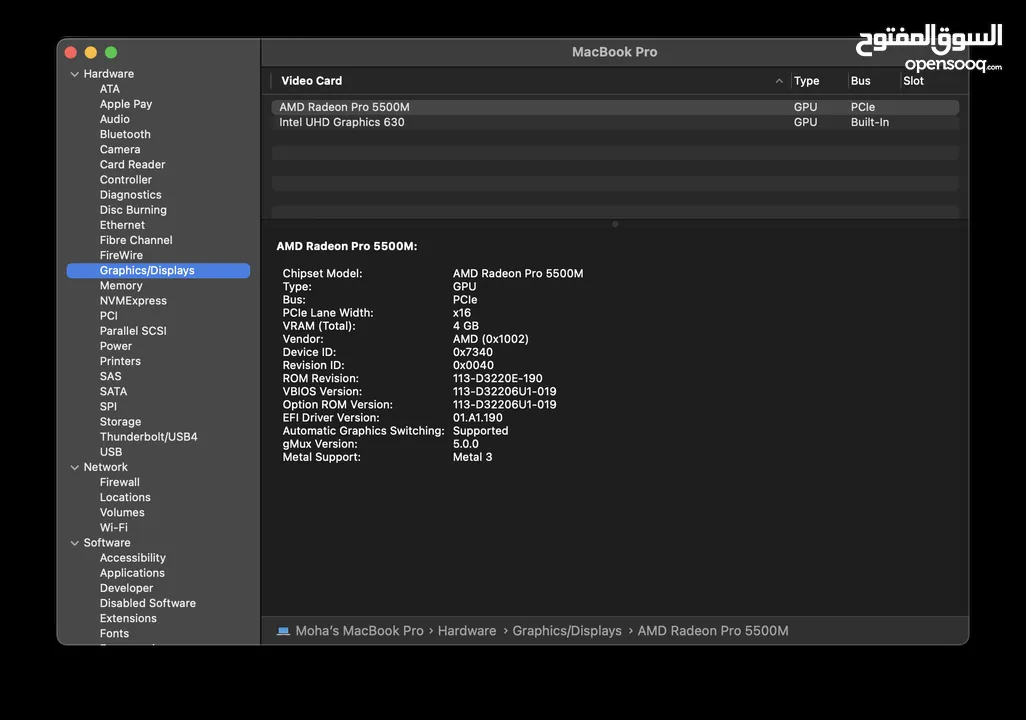The width and height of the screenshot is (1026, 720).
Task: Click the VRAM value "4 GB"
Action: [x=466, y=326]
